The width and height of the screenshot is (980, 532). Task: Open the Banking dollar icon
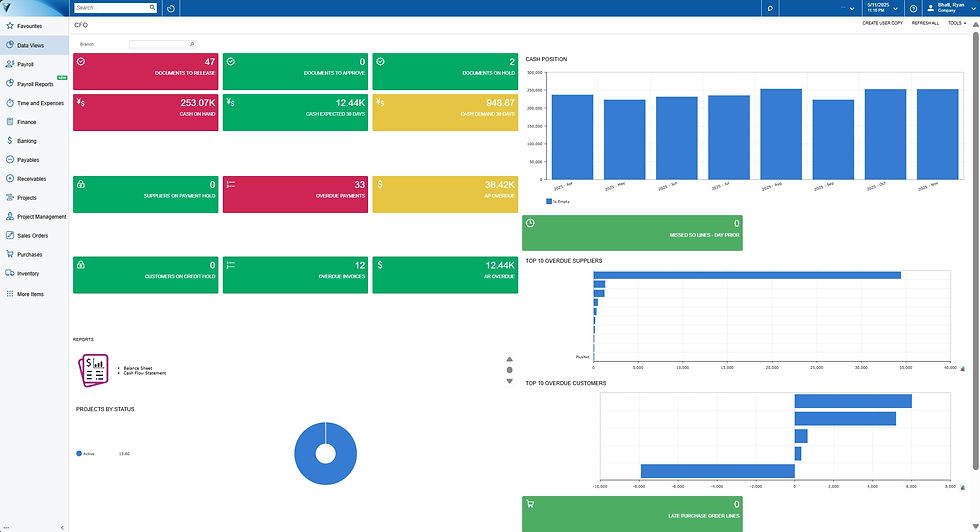(x=9, y=141)
